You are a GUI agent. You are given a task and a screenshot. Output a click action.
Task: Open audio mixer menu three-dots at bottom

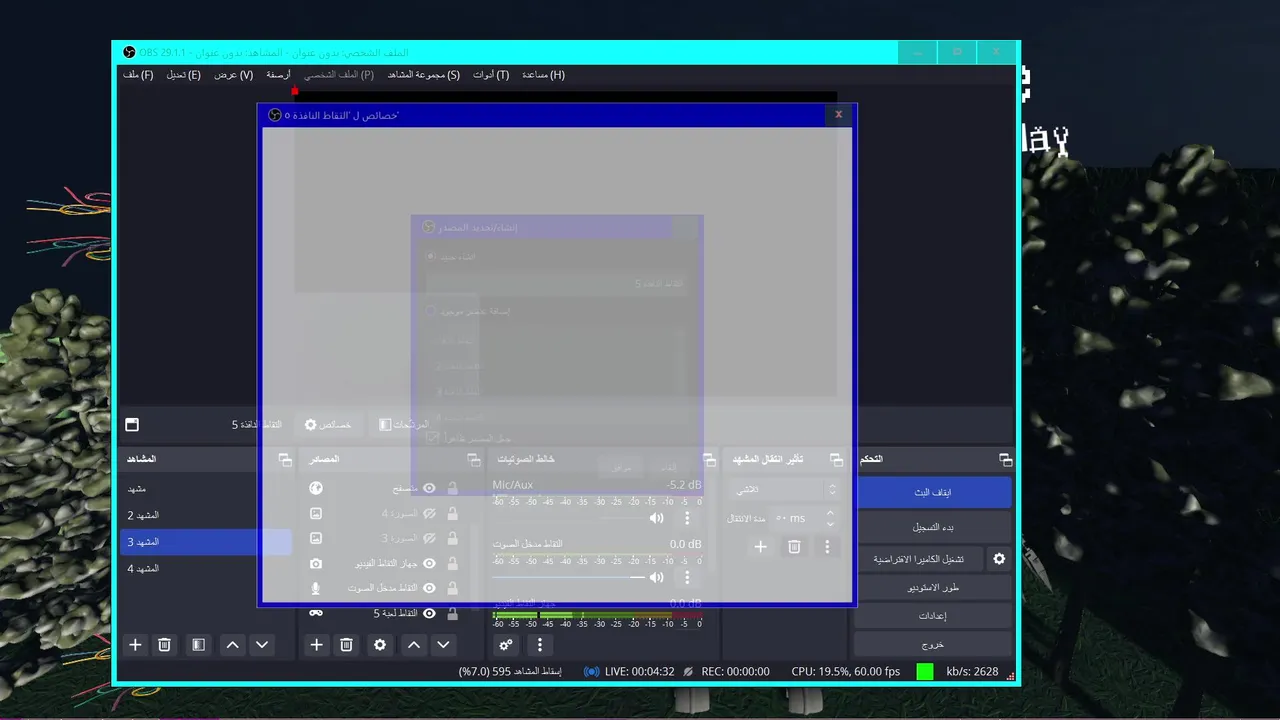pos(539,645)
